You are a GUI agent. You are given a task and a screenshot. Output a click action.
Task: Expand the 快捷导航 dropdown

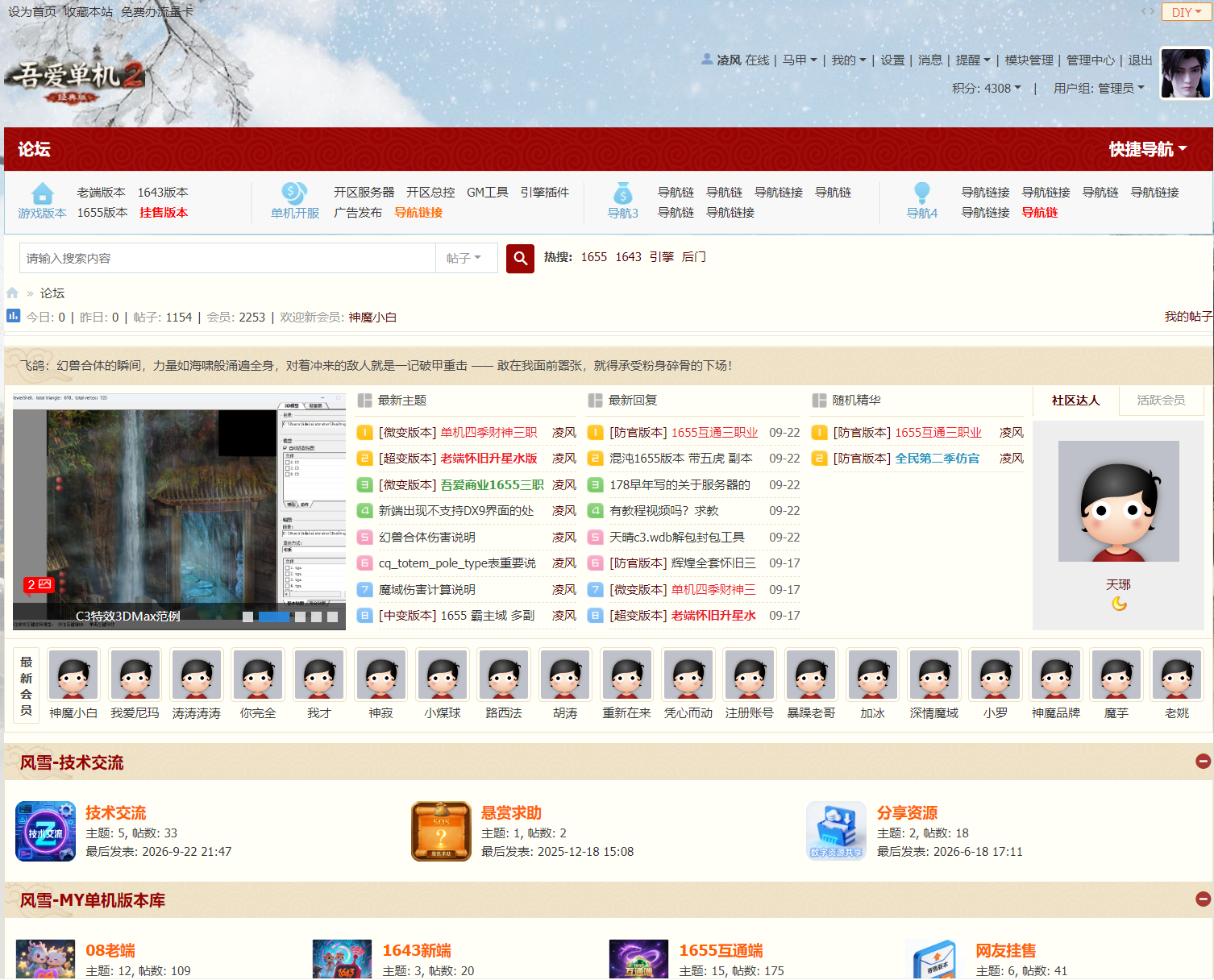[x=1147, y=149]
